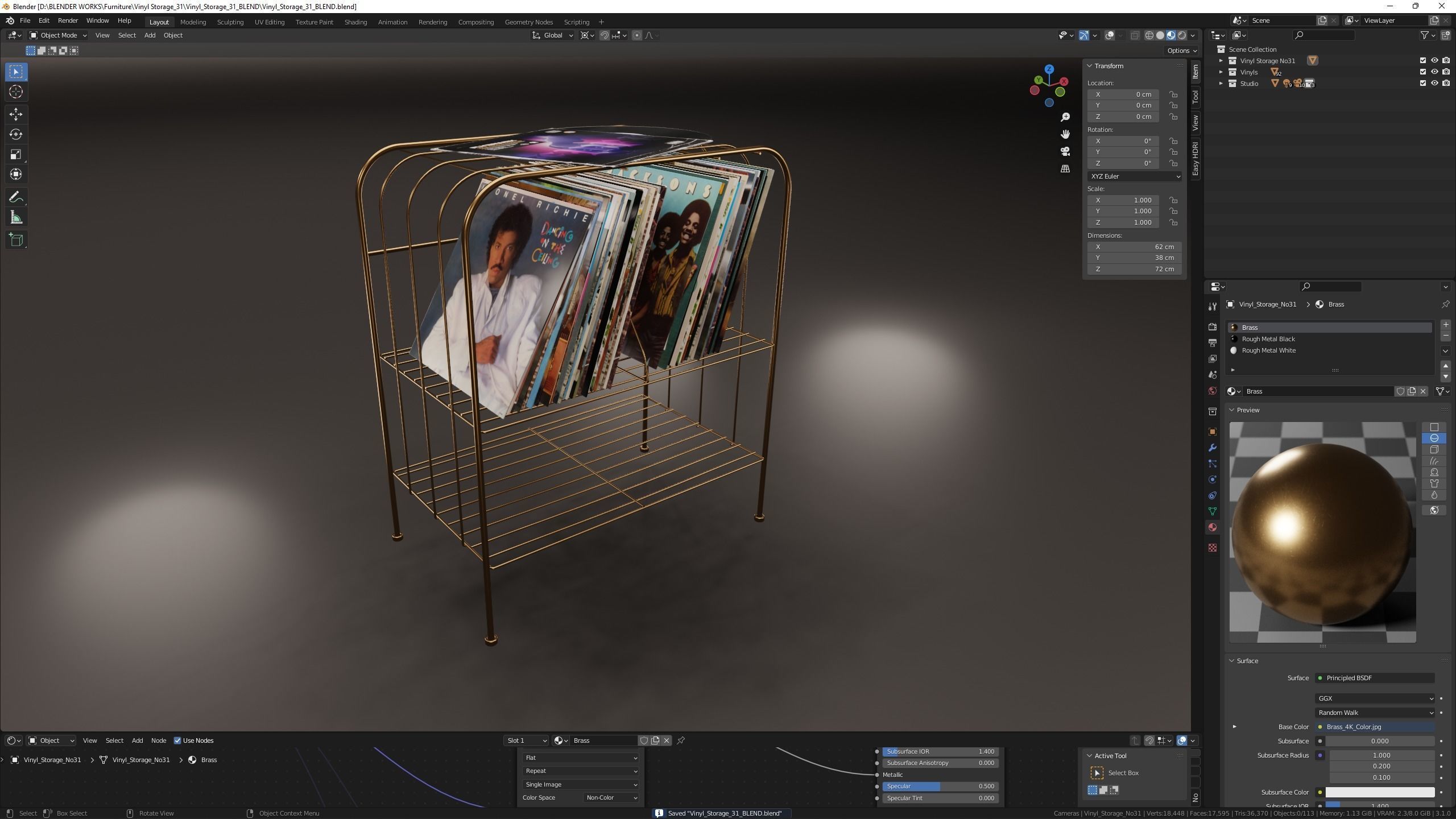Viewport: 1456px width, 819px height.
Task: Adjust Specular slider in node
Action: [x=940, y=787]
